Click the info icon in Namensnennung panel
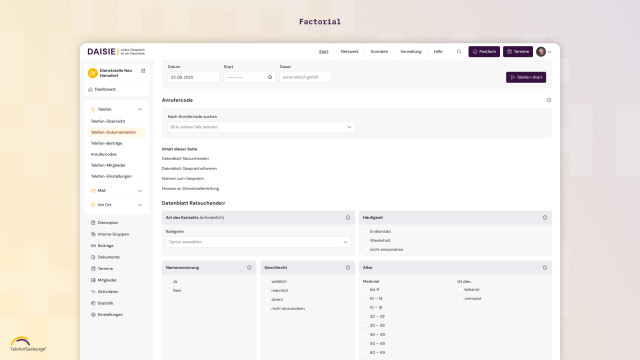 click(x=249, y=268)
